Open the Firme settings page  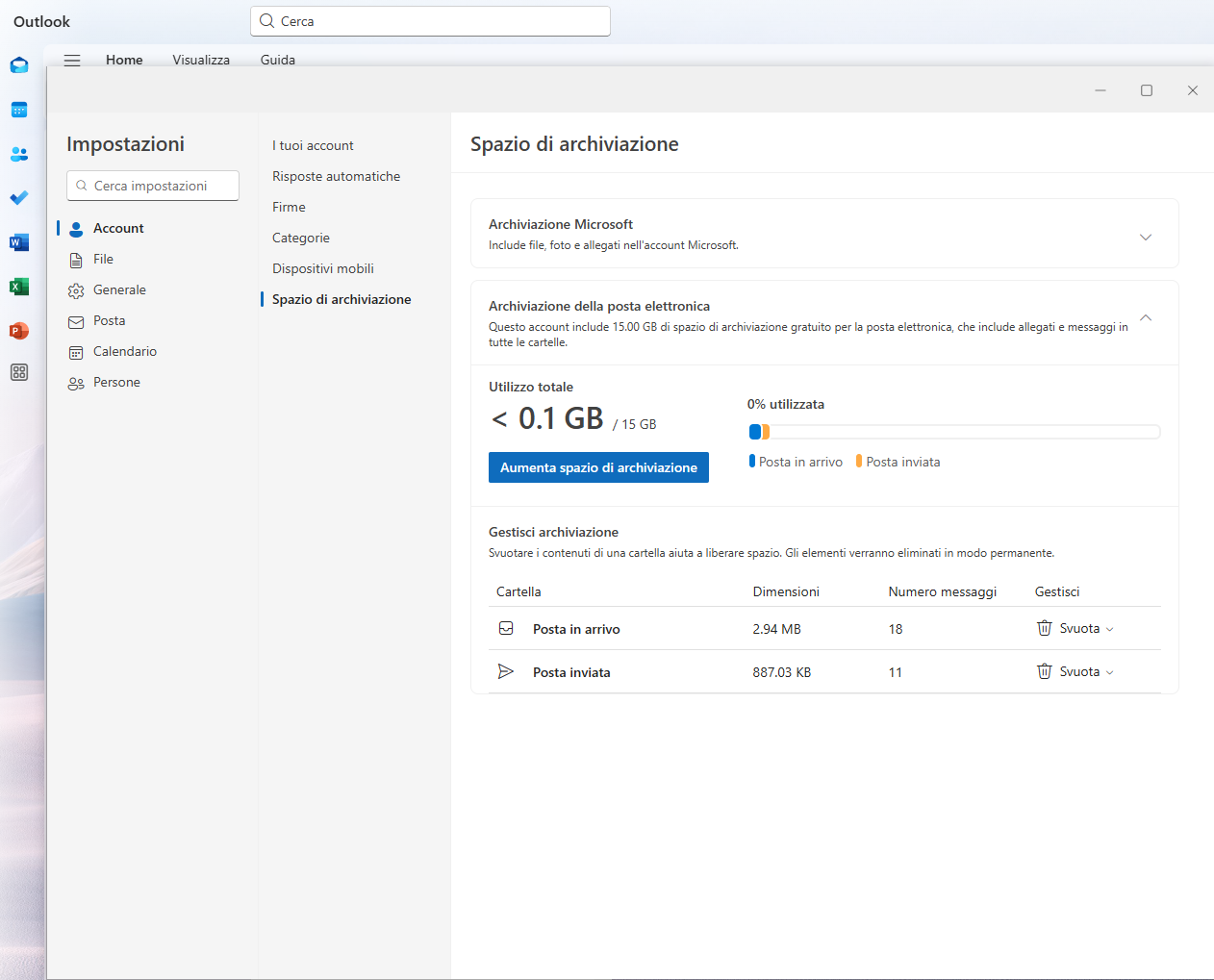[289, 207]
